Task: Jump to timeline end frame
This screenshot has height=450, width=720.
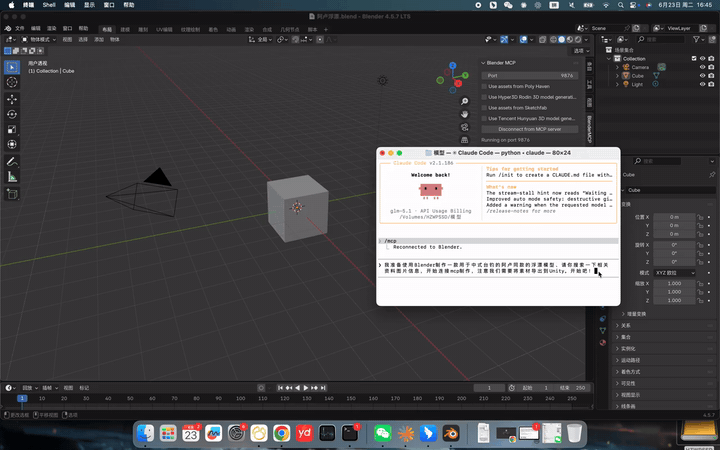Action: (x=323, y=388)
